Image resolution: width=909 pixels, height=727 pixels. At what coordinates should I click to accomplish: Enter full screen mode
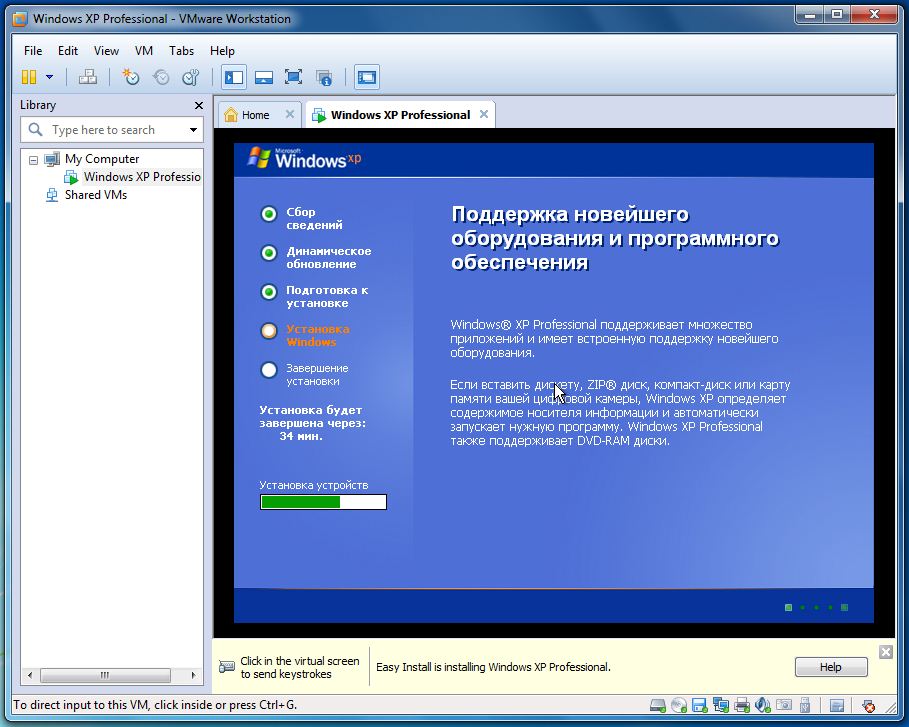[x=293, y=77]
